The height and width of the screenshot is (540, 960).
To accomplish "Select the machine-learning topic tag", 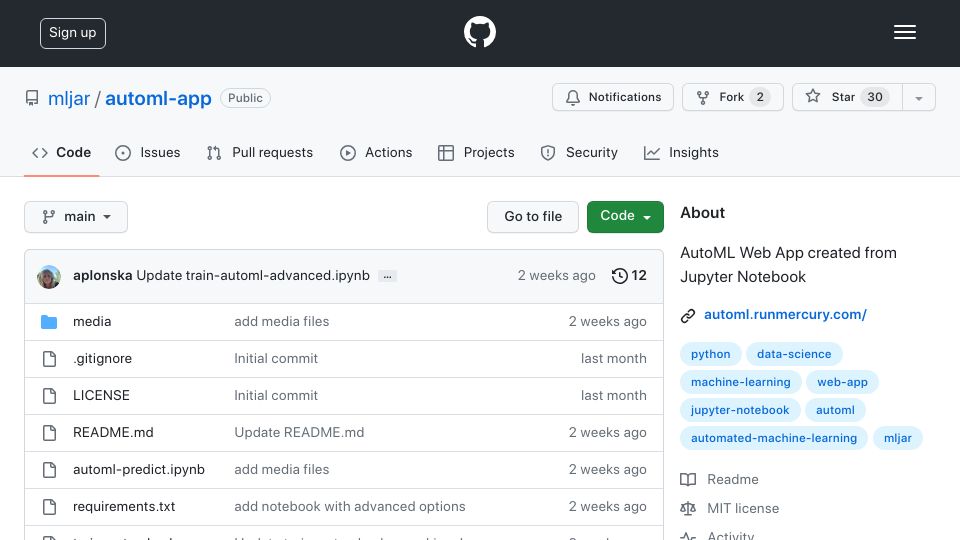I will click(x=741, y=382).
